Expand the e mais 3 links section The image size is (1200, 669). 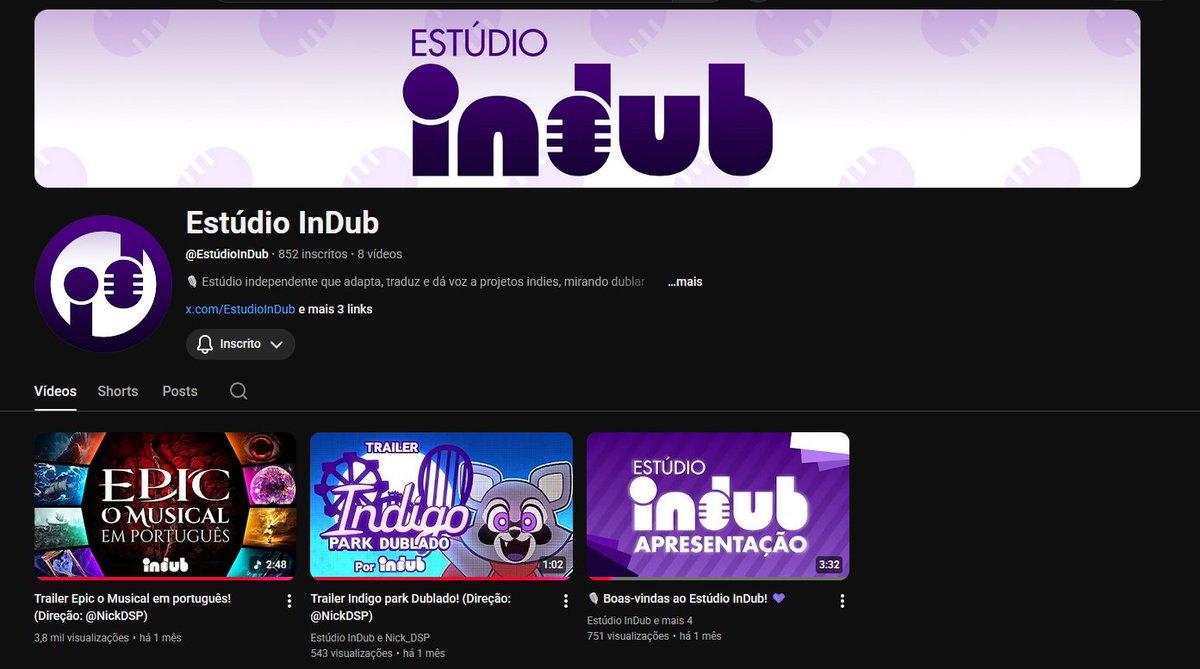click(336, 309)
